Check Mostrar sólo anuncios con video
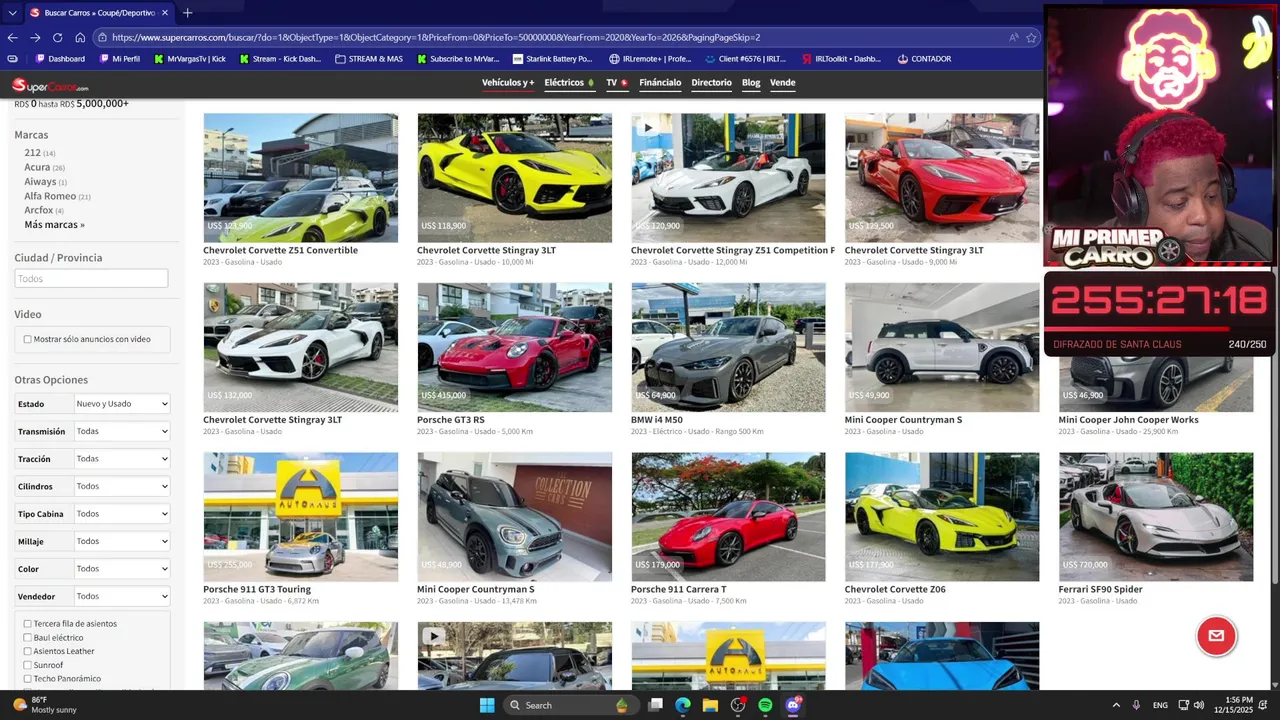Image resolution: width=1280 pixels, height=720 pixels. pos(27,339)
